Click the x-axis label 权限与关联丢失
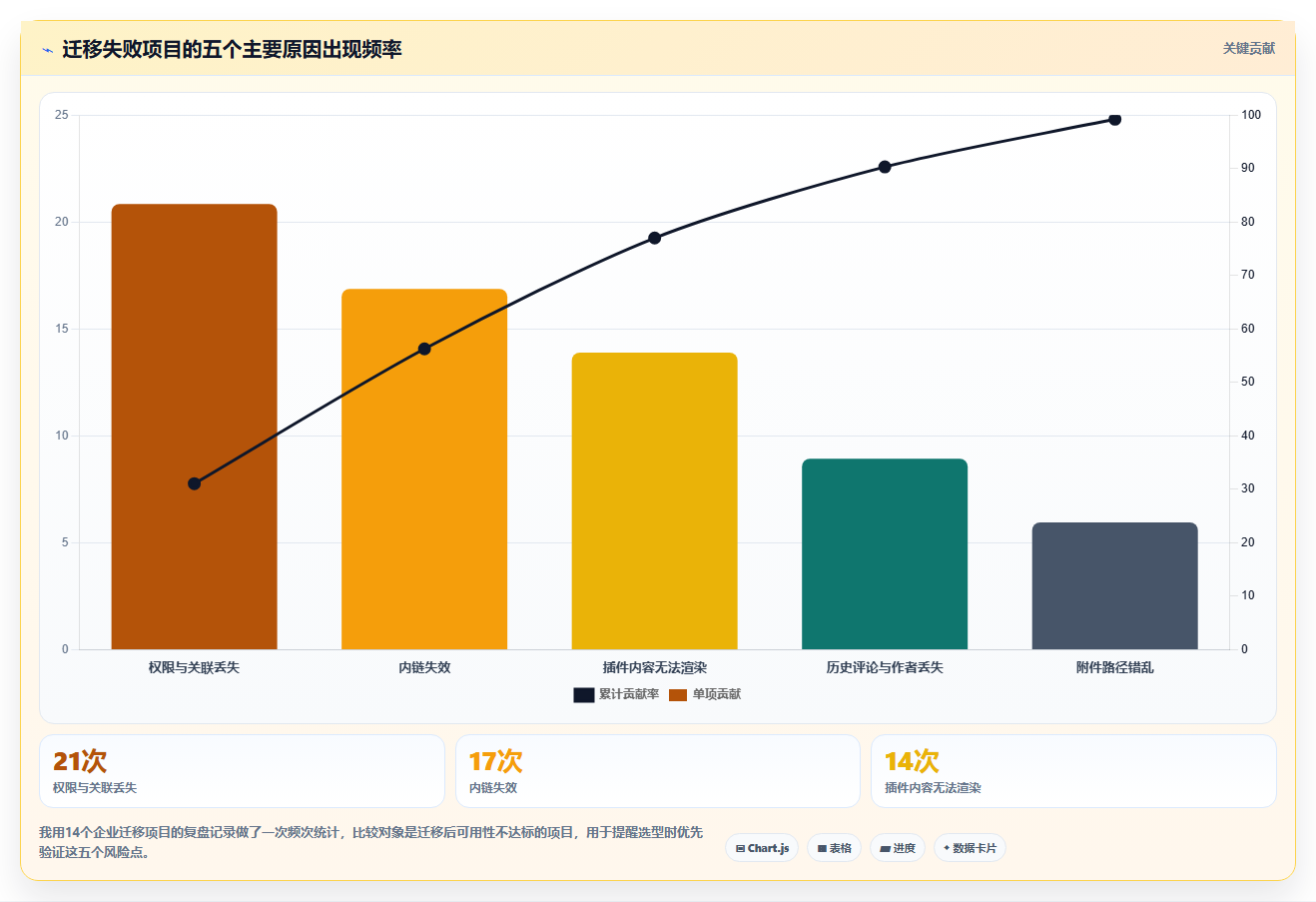1316x902 pixels. point(194,667)
